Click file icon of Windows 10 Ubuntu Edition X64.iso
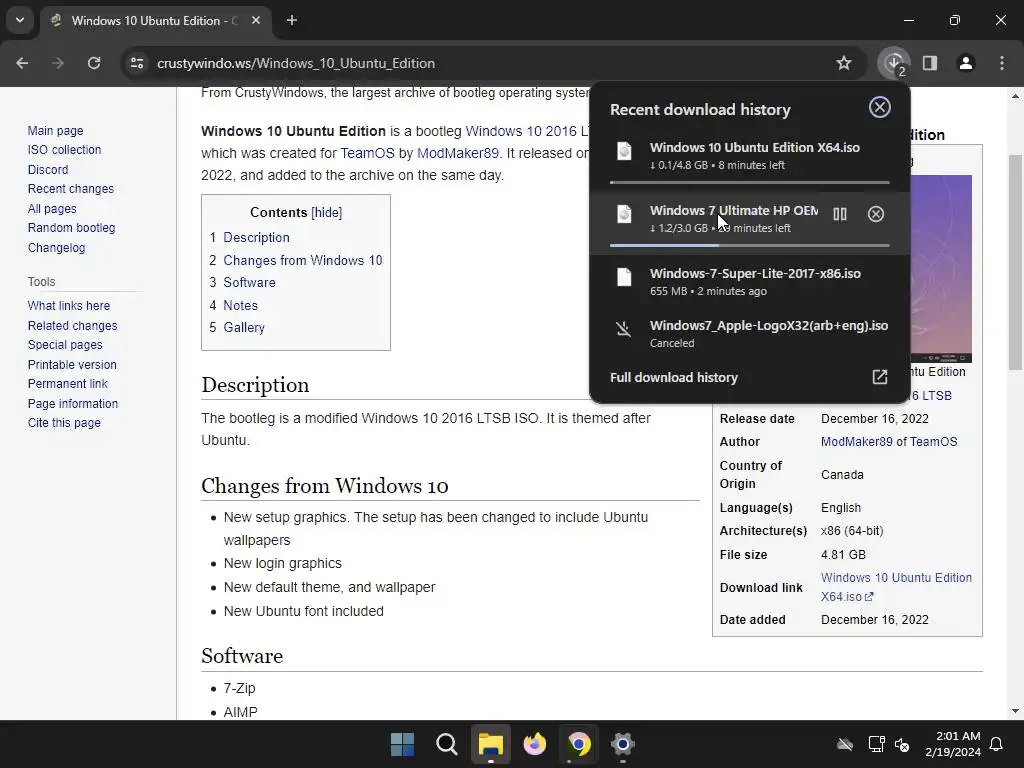The width and height of the screenshot is (1024, 768). [624, 151]
